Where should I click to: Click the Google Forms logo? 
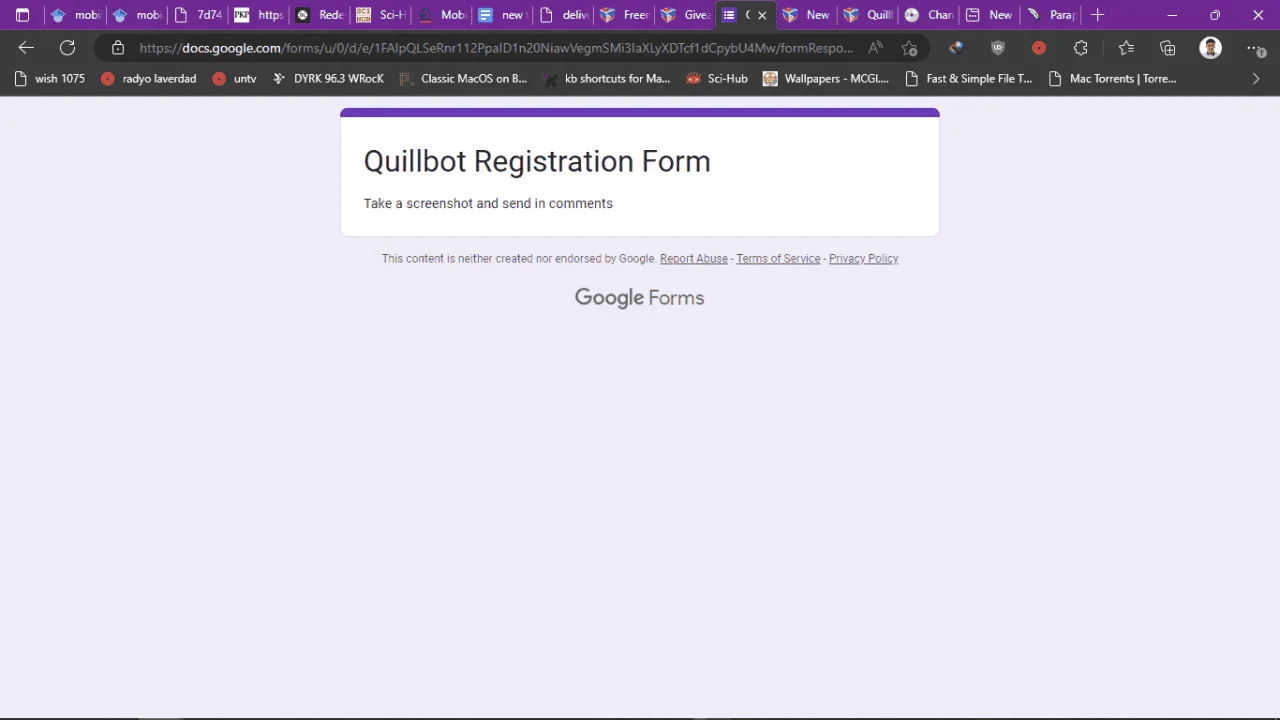pyautogui.click(x=640, y=298)
